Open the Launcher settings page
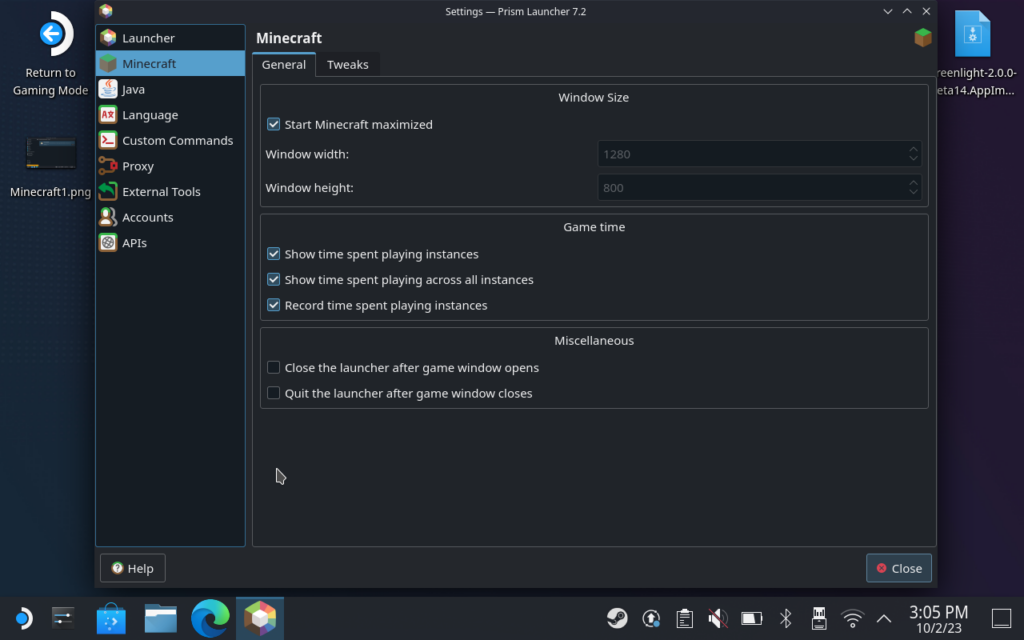The height and width of the screenshot is (640, 1024). tap(170, 38)
